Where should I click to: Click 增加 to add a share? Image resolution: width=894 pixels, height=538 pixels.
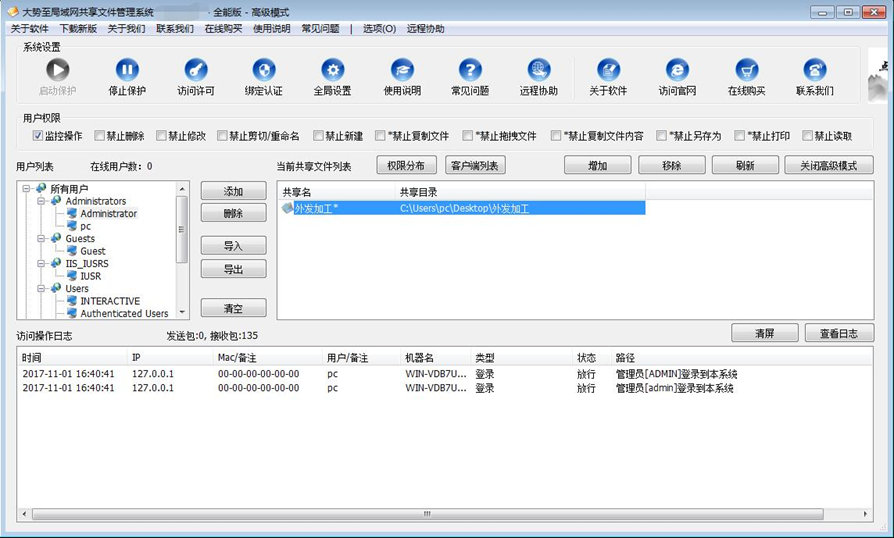(x=598, y=165)
